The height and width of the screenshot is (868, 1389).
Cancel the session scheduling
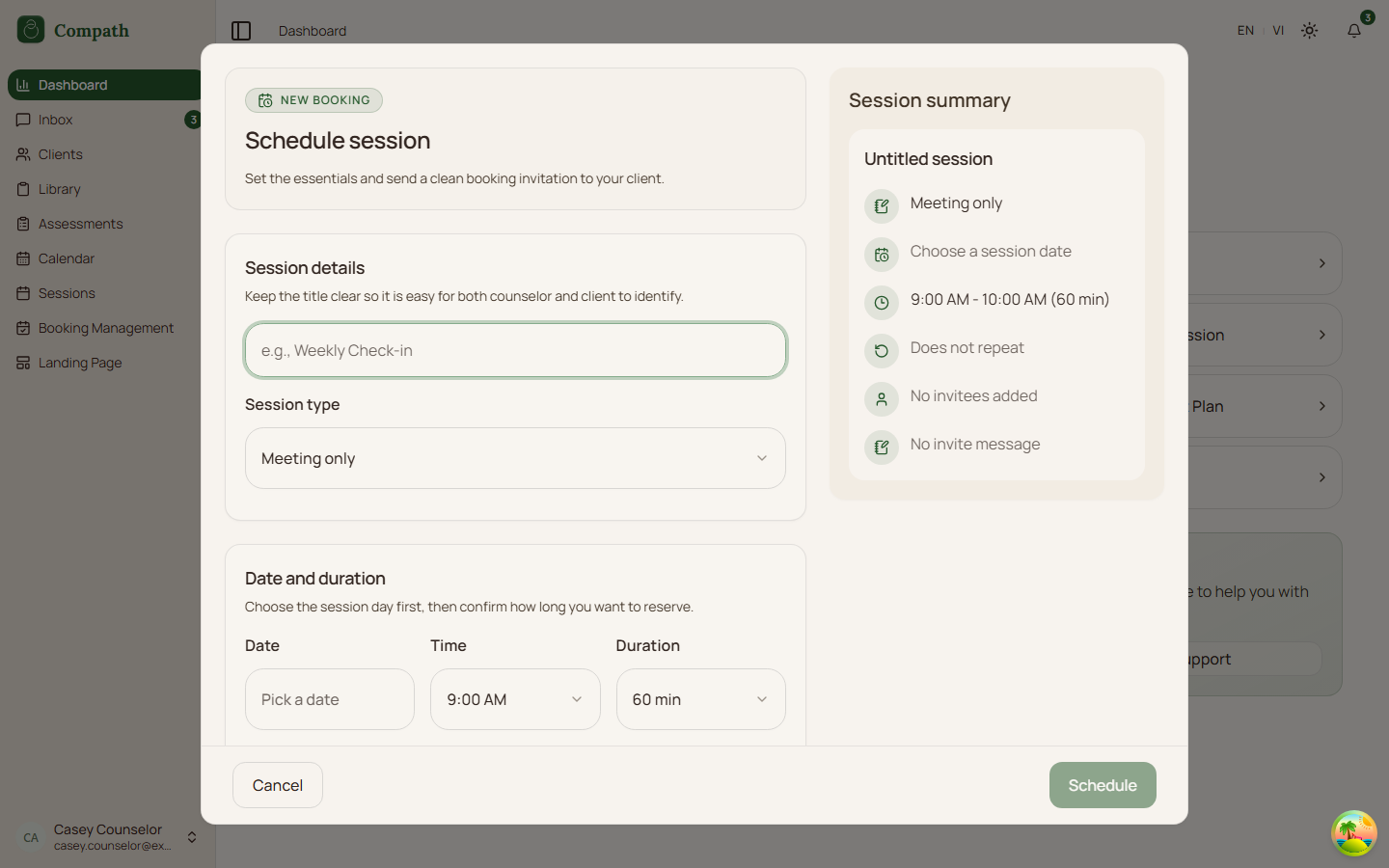coord(277,785)
